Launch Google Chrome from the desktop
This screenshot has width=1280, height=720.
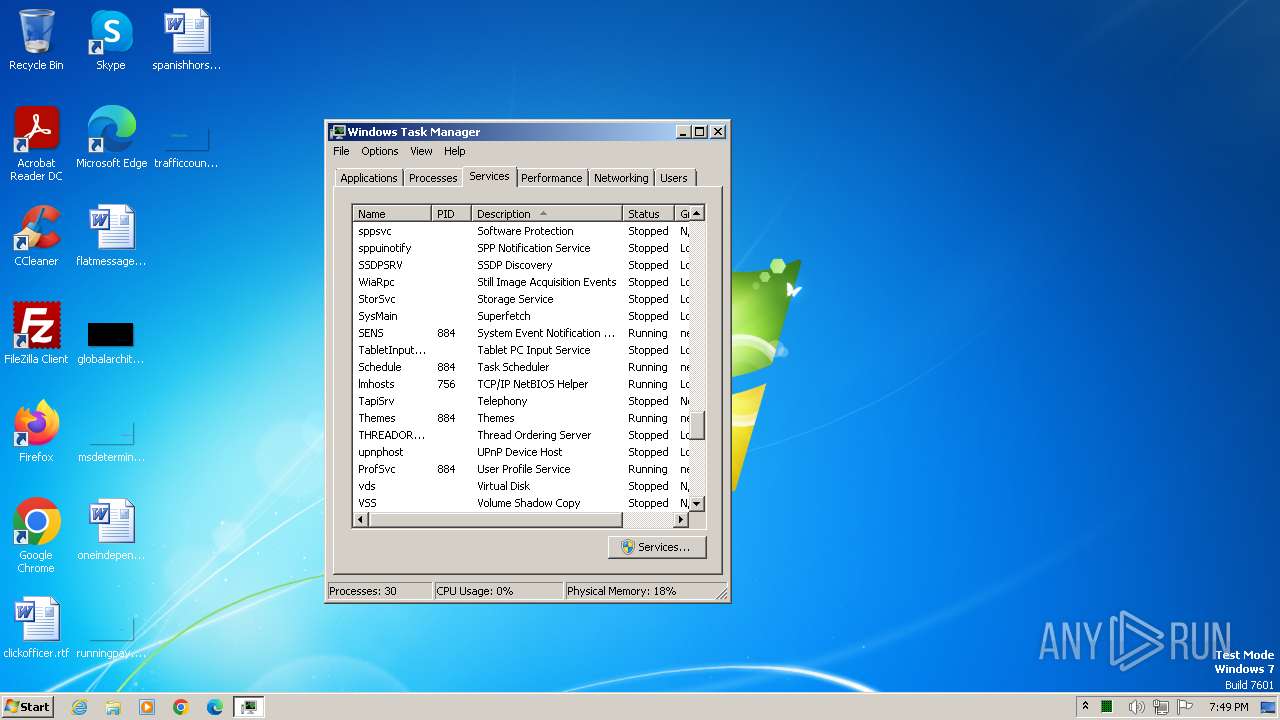click(x=36, y=536)
